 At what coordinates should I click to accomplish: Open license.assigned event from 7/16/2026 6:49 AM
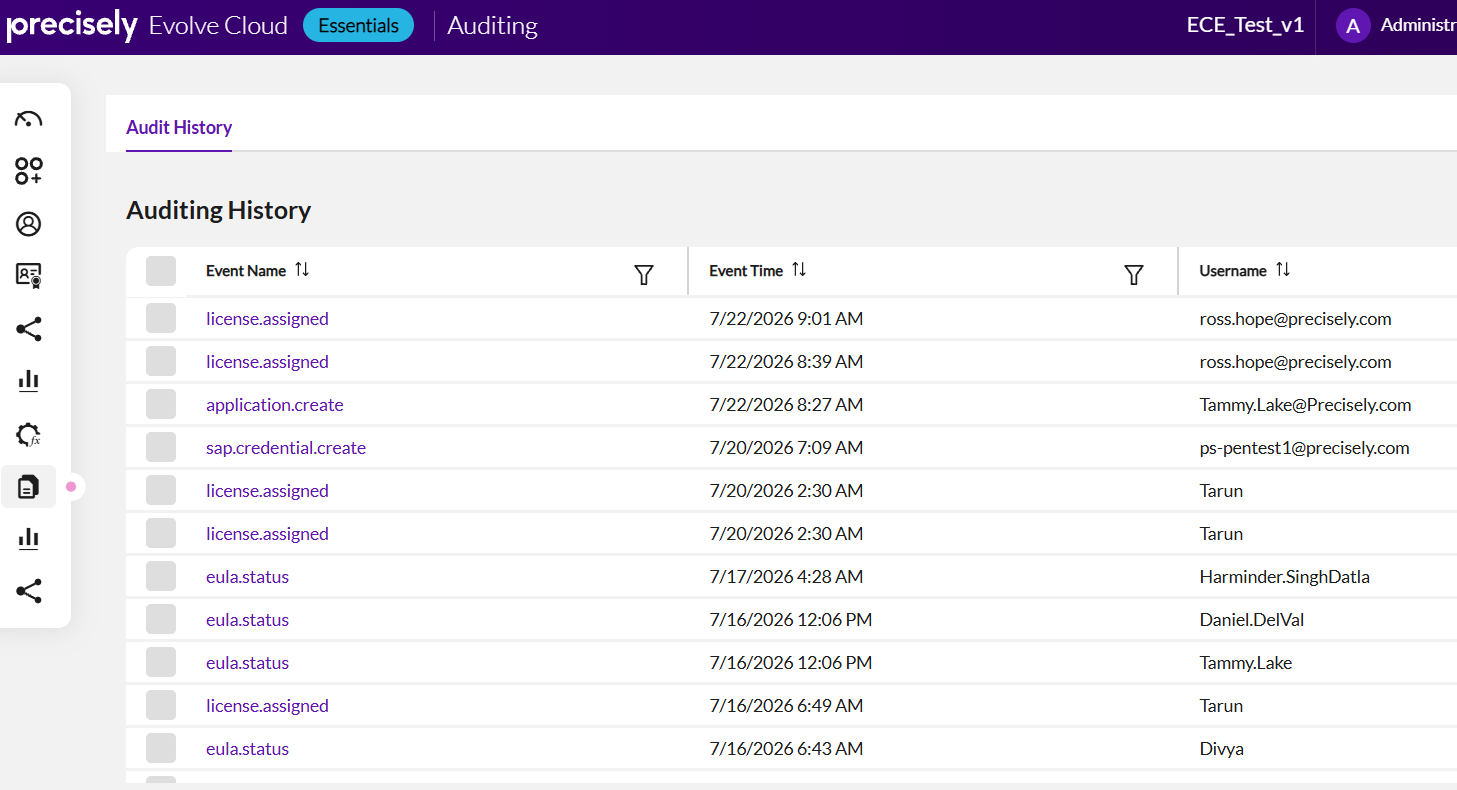(x=267, y=706)
